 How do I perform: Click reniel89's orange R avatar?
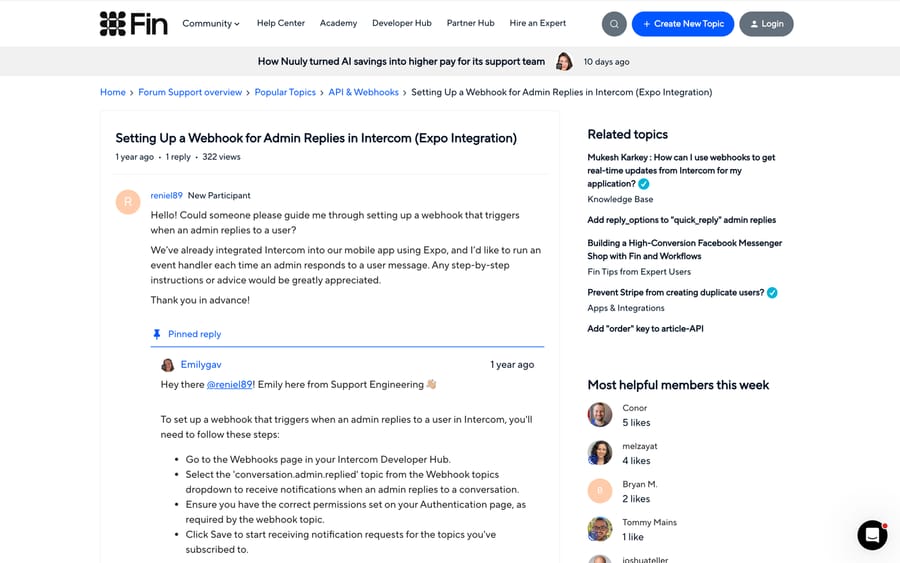[x=128, y=202]
